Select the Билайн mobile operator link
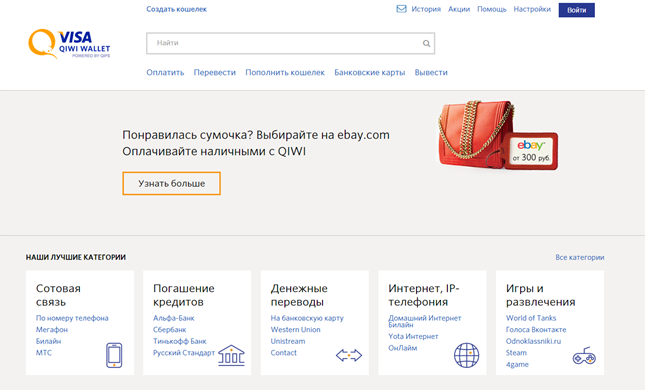 (49, 341)
